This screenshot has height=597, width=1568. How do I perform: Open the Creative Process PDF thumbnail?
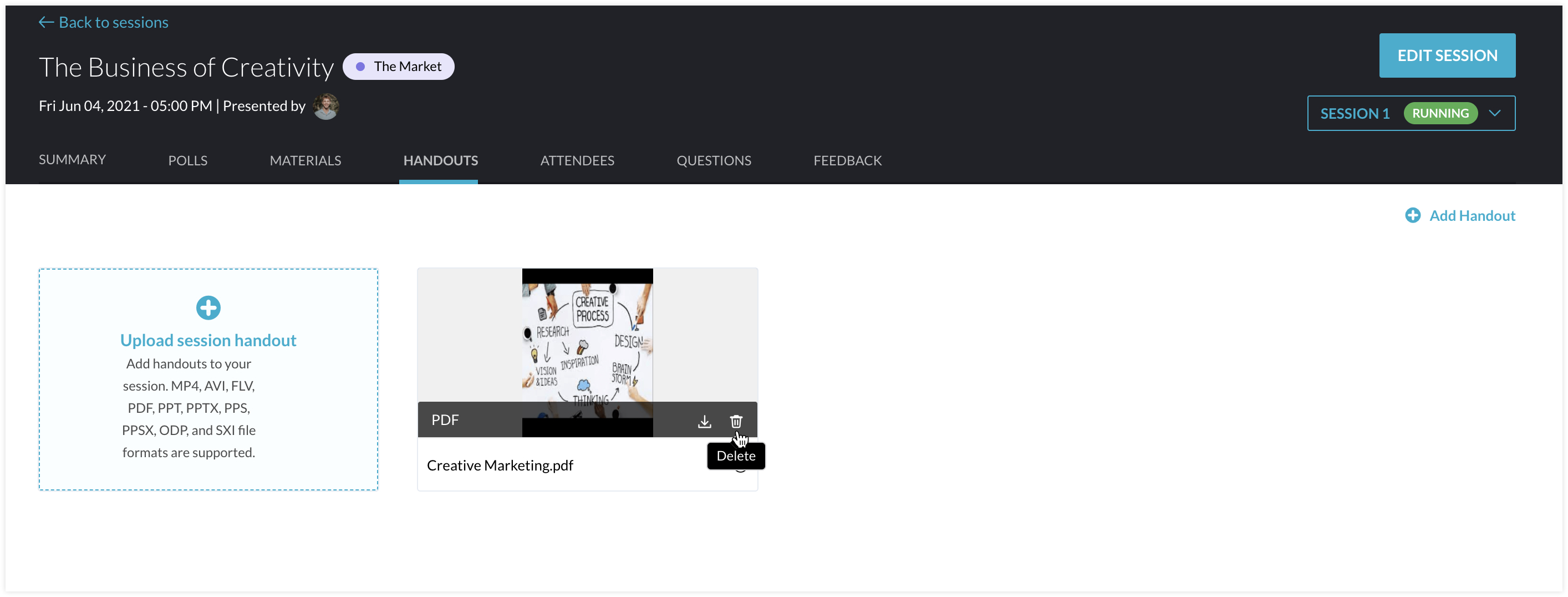[x=587, y=352]
